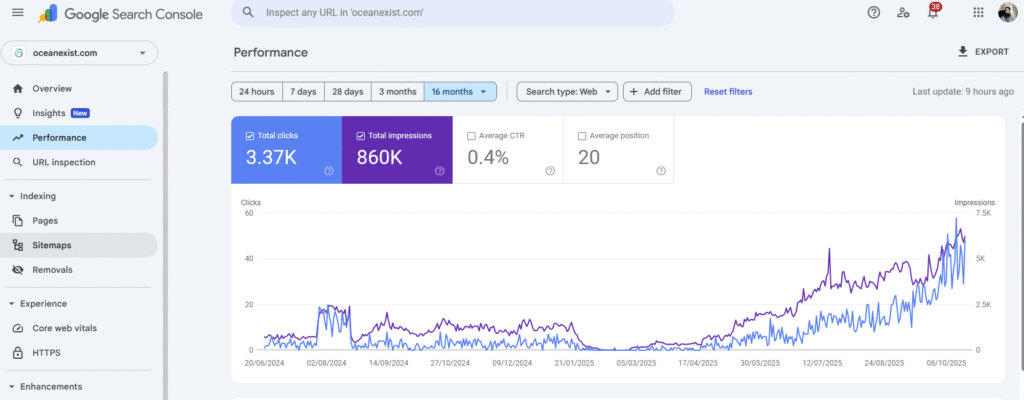Screen dimensions: 1024x400
Task: Enable the Average position checkbox
Action: coord(582,135)
